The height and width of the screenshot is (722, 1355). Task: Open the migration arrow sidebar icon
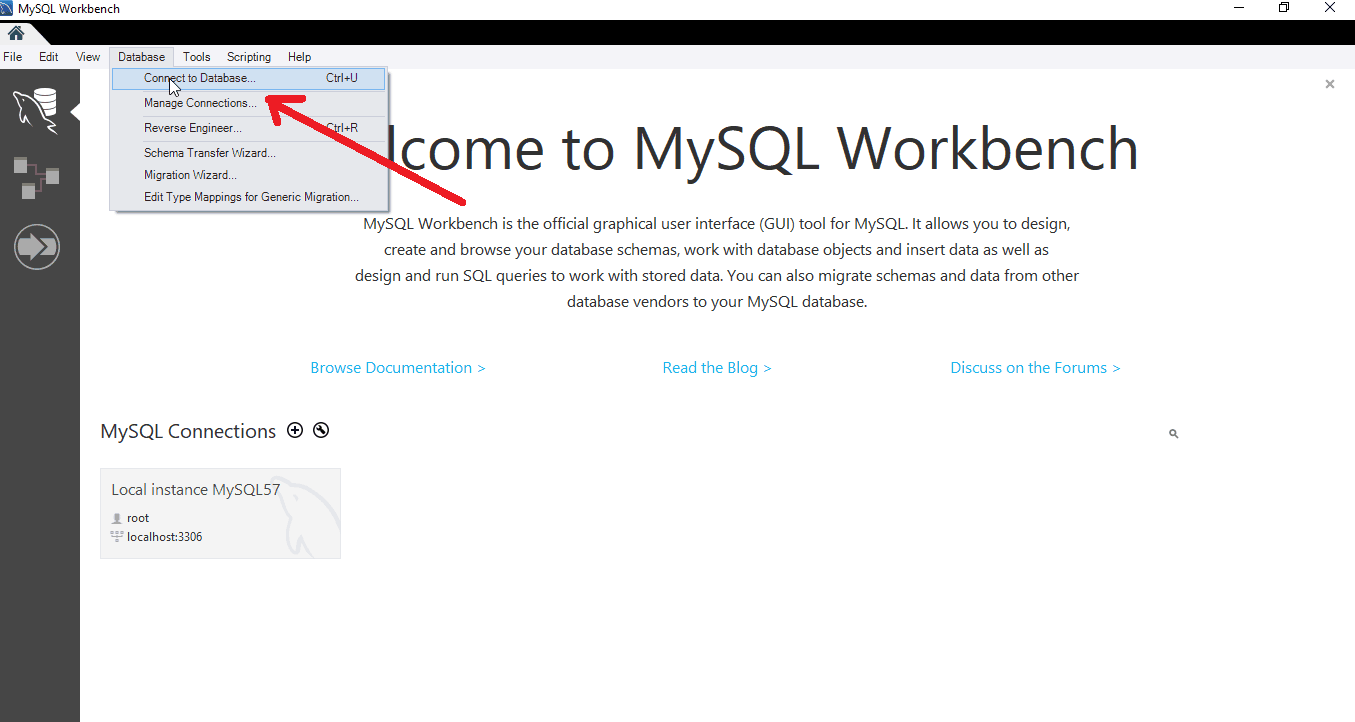coord(37,247)
